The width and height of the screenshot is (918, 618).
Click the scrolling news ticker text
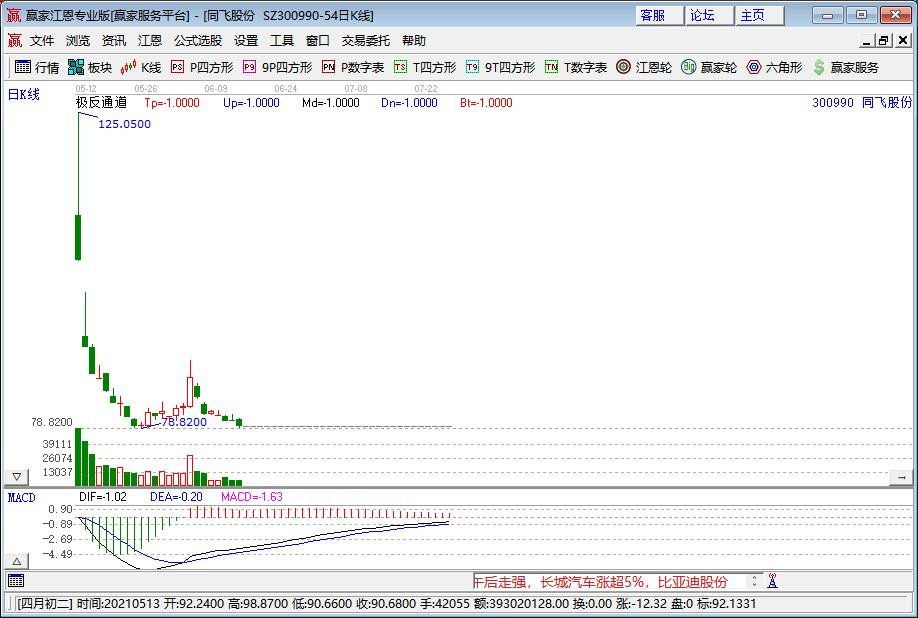(601, 582)
